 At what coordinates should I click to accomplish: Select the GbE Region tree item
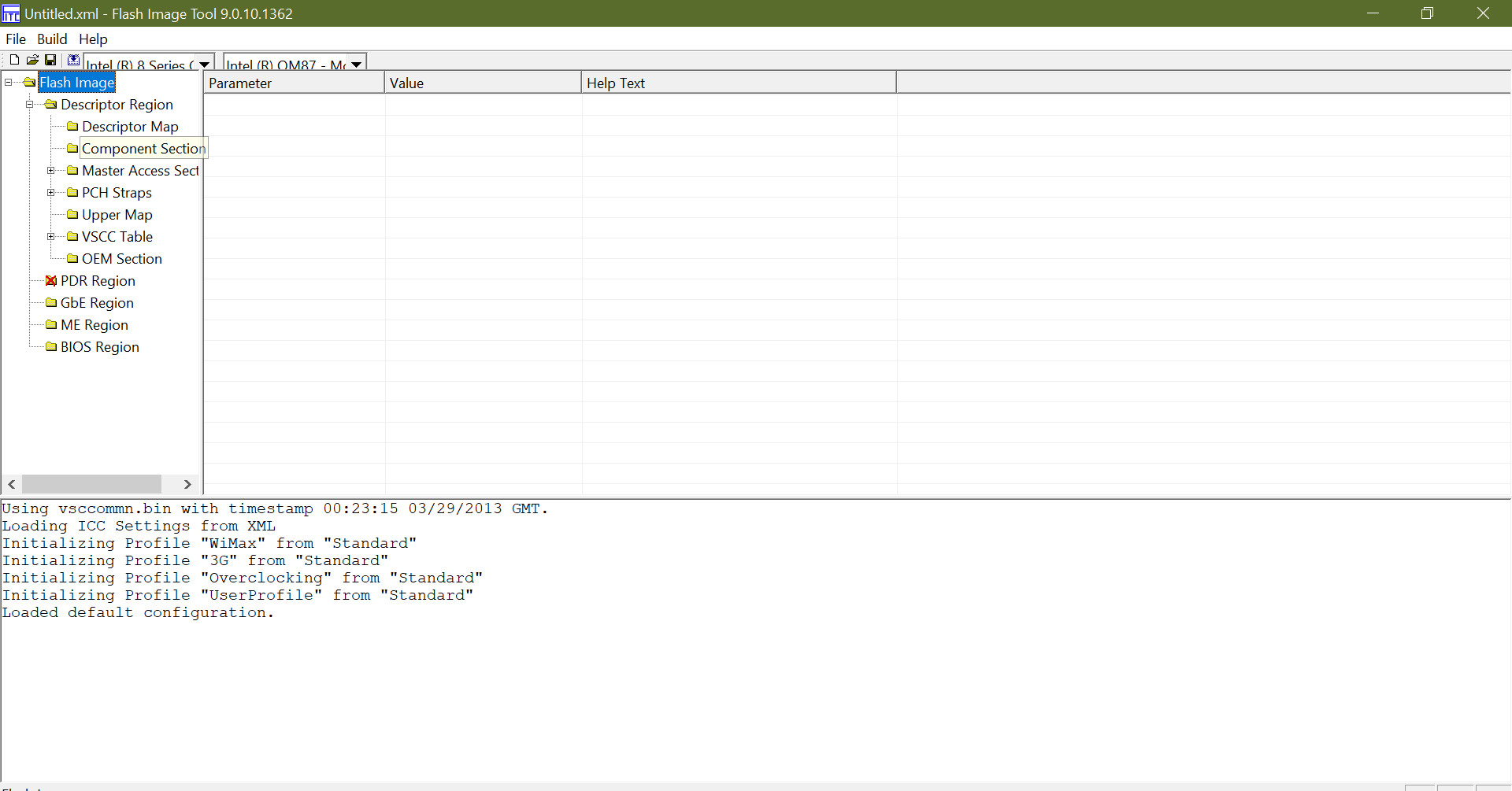point(97,303)
